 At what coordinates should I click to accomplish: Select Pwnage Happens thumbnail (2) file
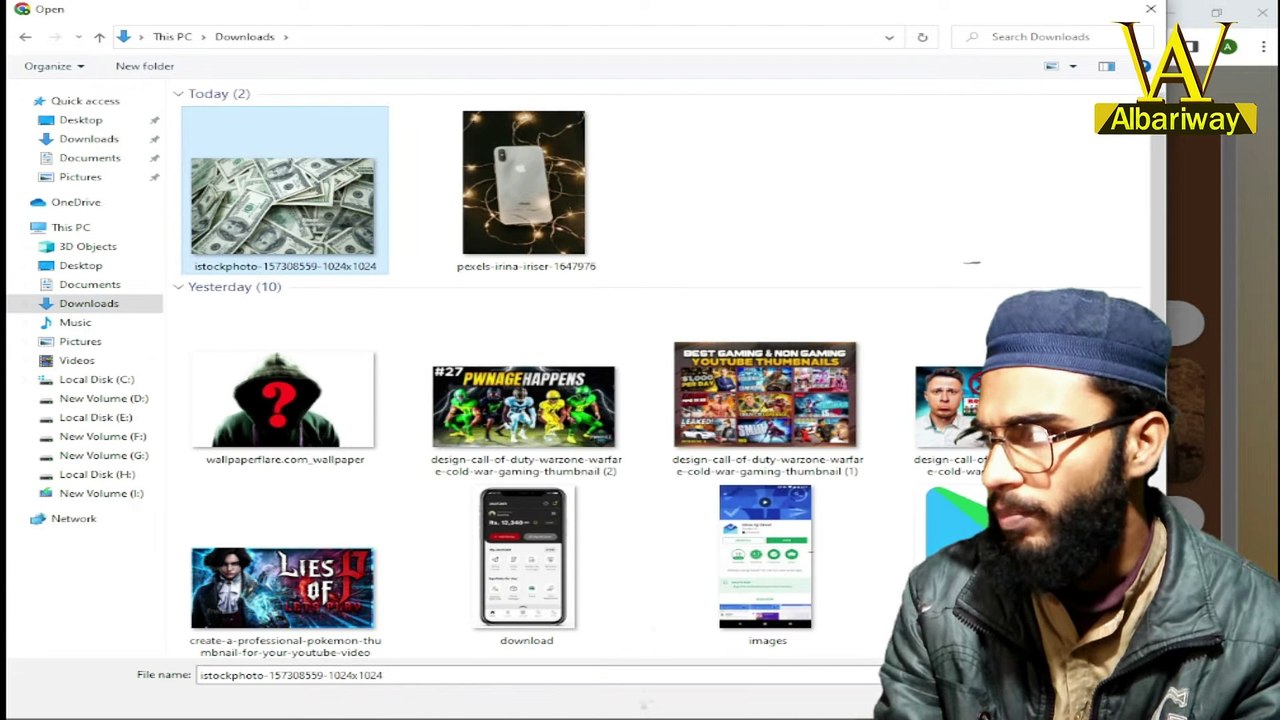click(524, 406)
